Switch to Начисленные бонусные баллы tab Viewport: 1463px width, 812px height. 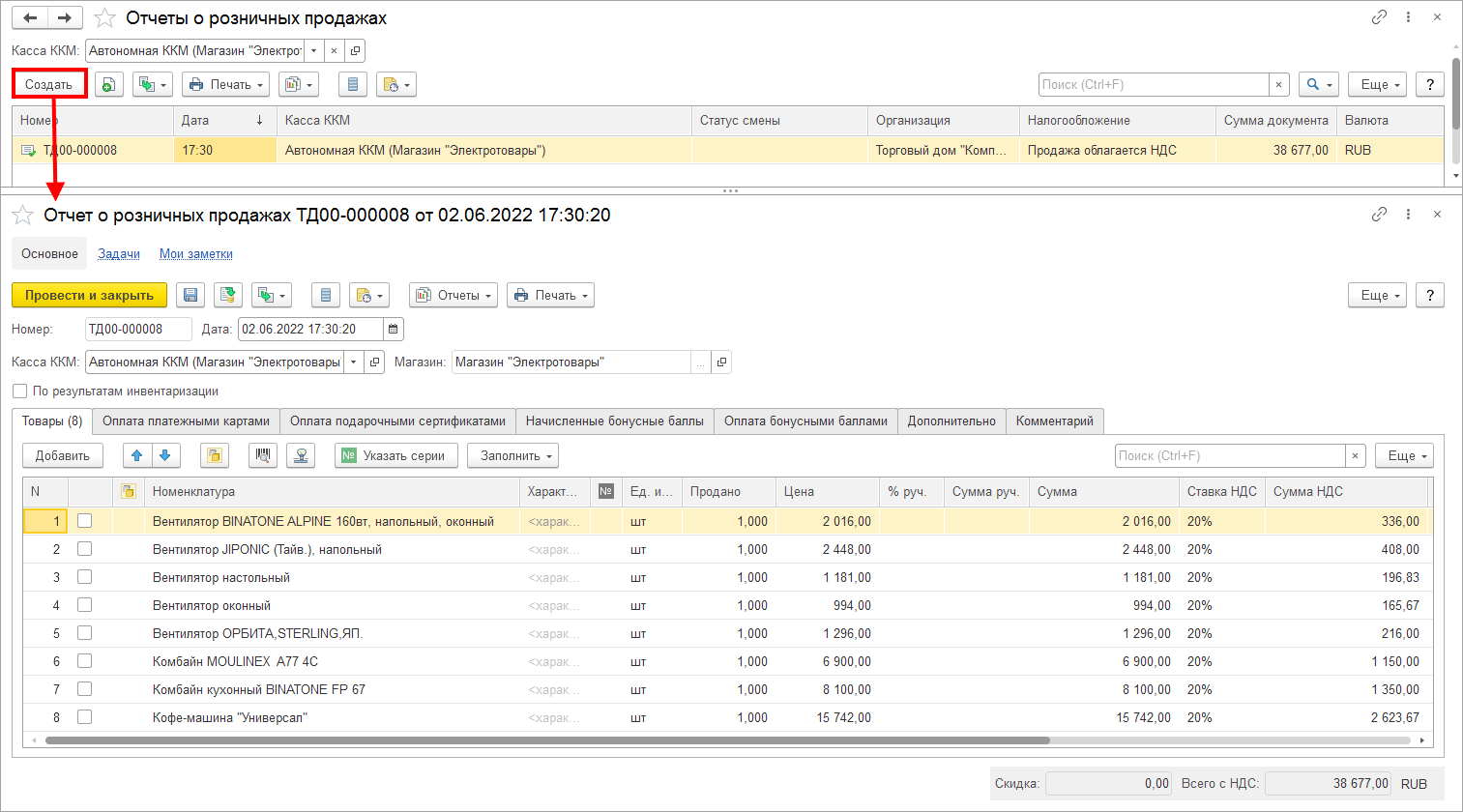(x=615, y=421)
